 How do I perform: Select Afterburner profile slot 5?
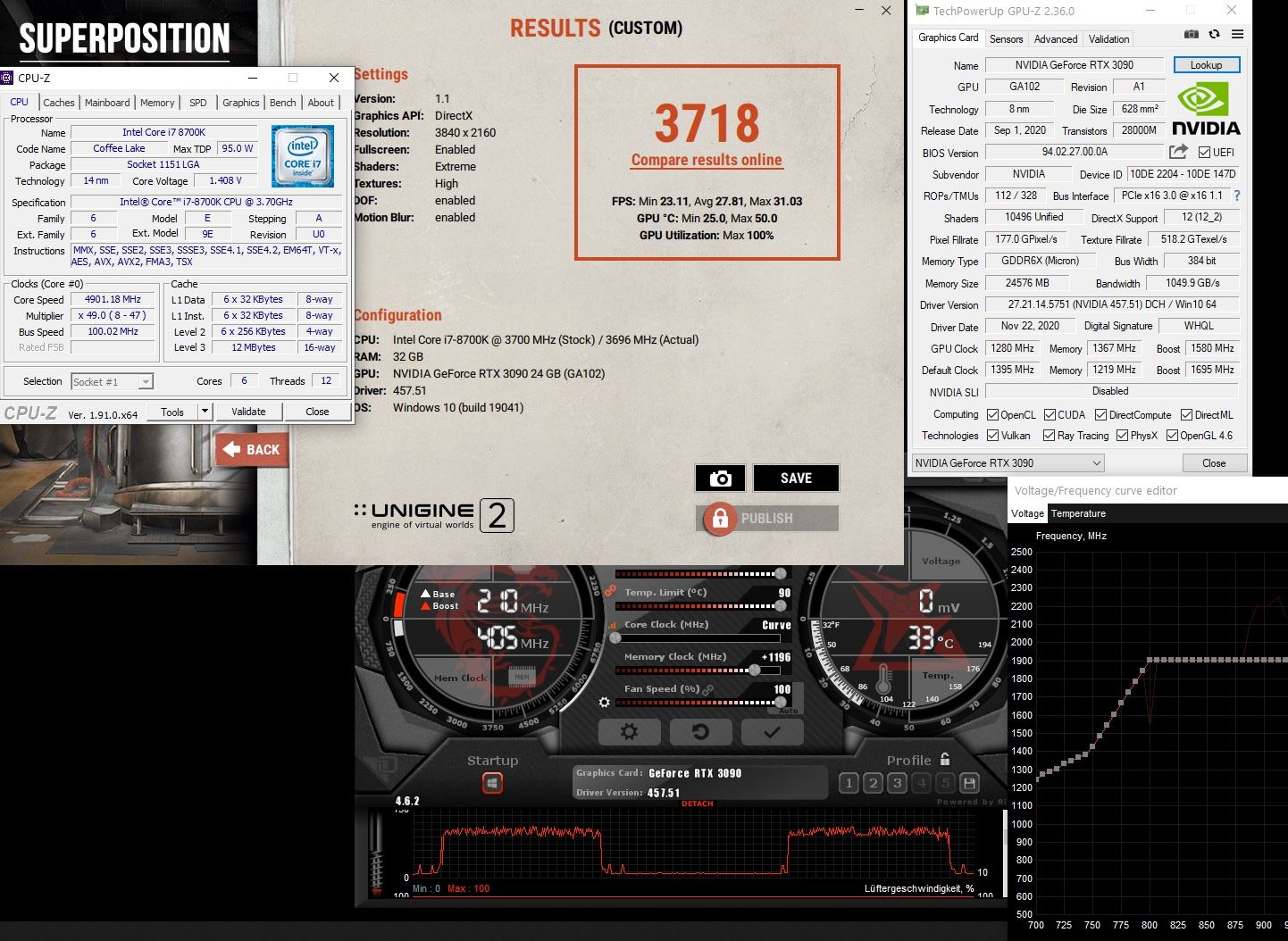[x=946, y=784]
